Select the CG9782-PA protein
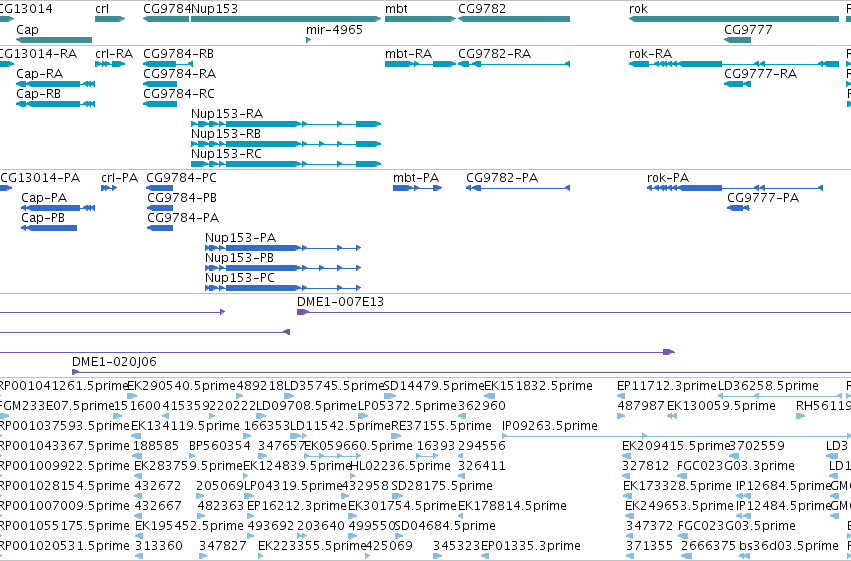This screenshot has width=851, height=561. [x=518, y=188]
